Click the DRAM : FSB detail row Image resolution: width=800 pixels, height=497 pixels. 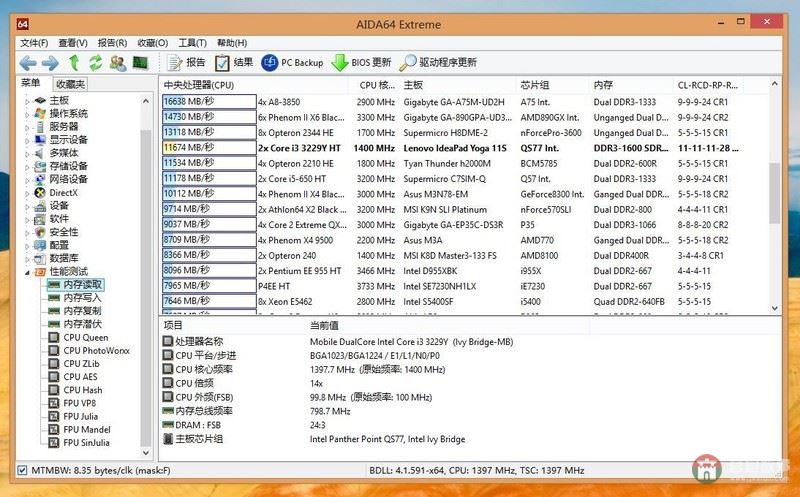469,425
